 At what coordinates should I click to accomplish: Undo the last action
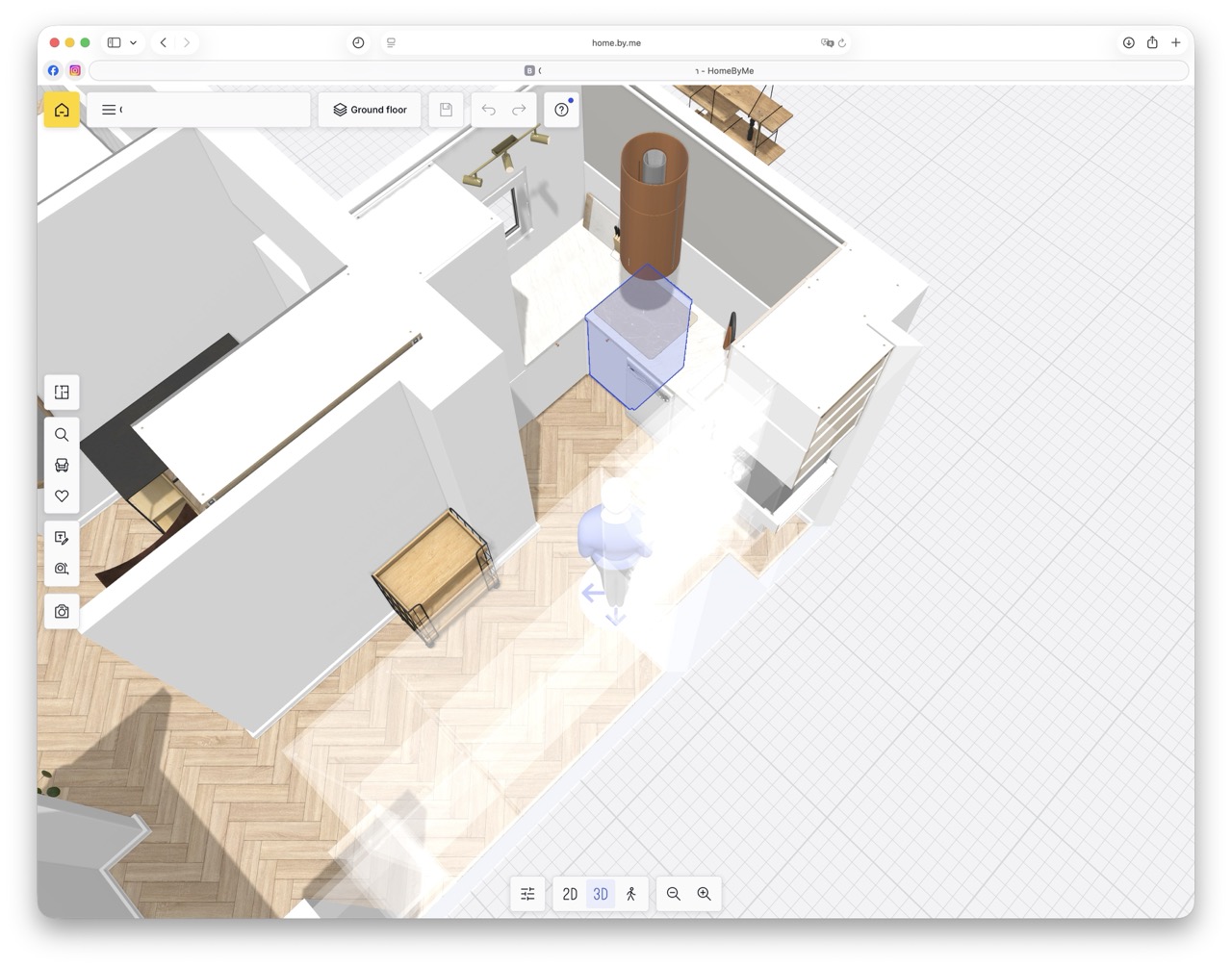point(489,110)
